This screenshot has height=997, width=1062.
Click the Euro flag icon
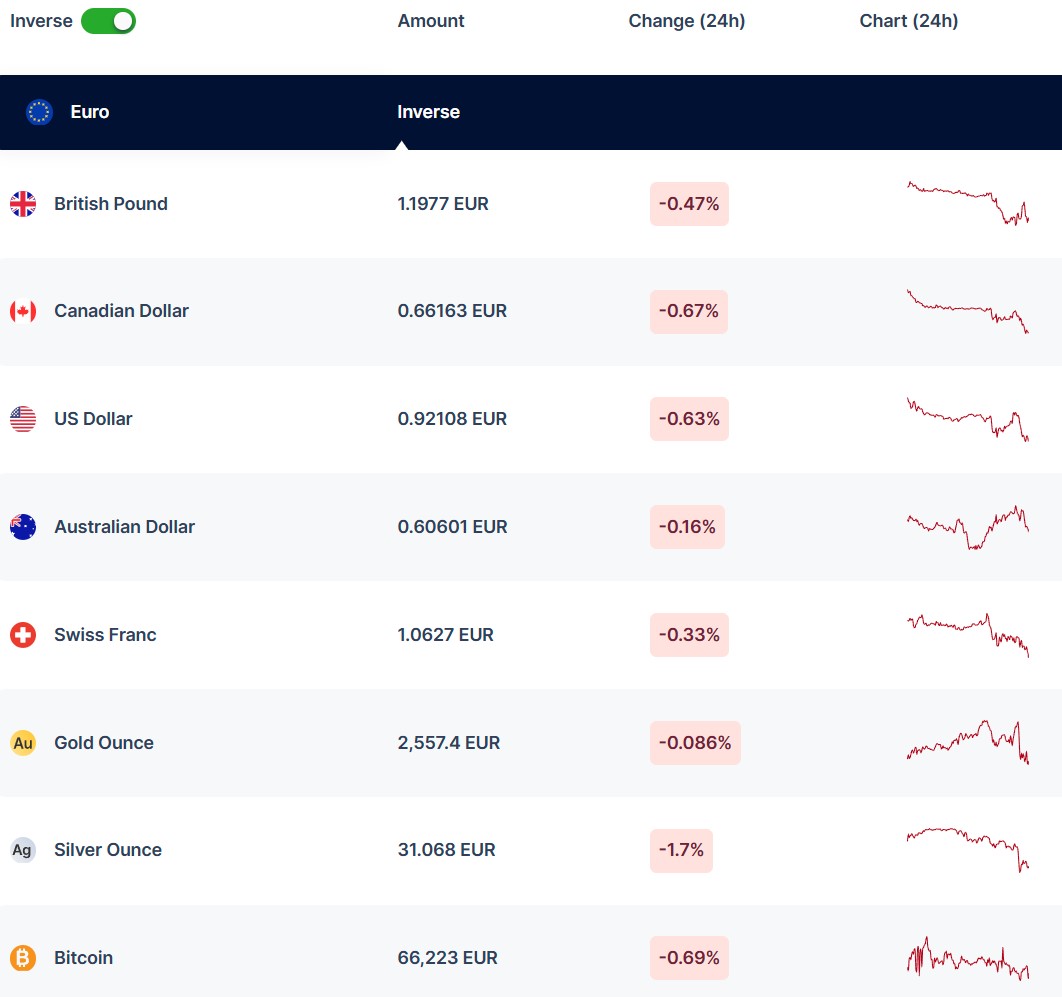[39, 112]
